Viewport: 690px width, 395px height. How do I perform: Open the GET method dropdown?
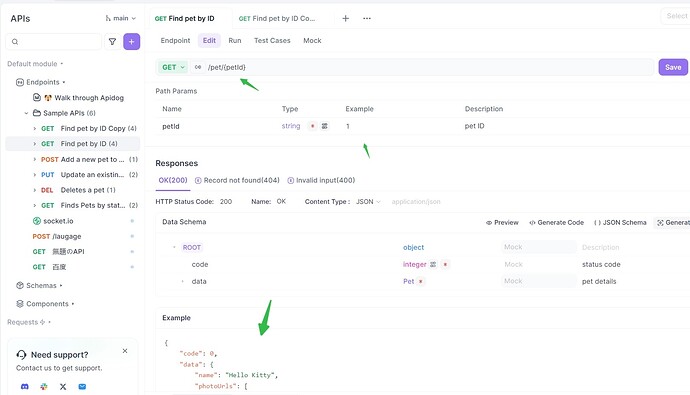tap(173, 67)
